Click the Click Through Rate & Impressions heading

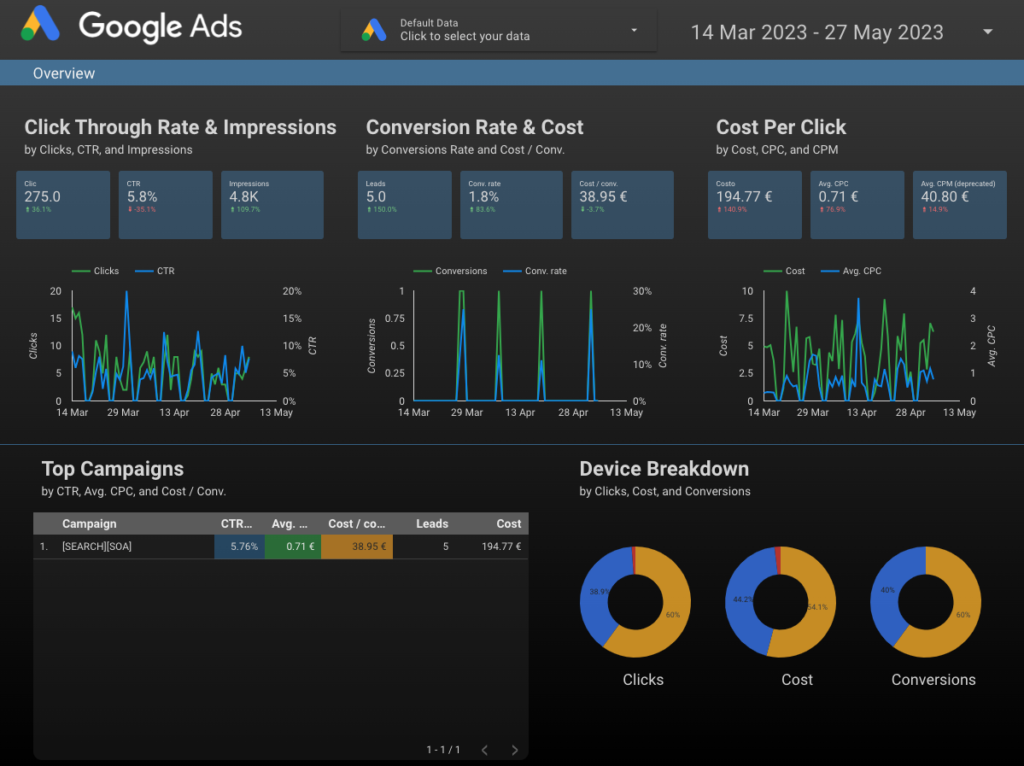180,127
